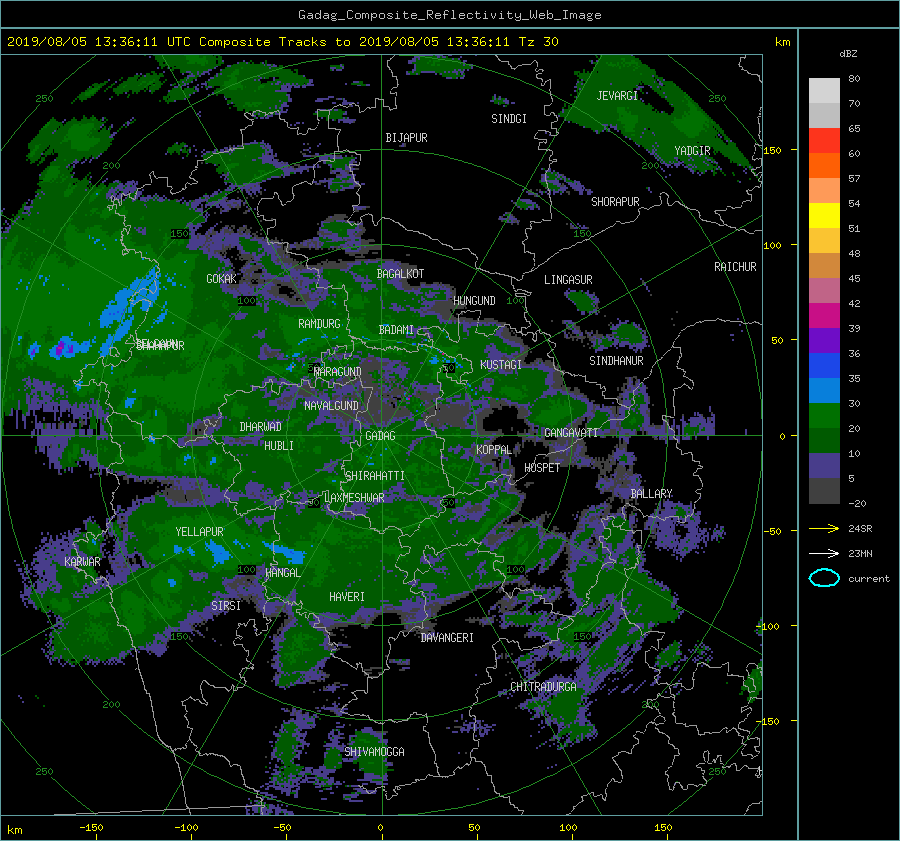900x841 pixels.
Task: Select the red 60-65 dBZ legend swatch
Action: point(824,140)
